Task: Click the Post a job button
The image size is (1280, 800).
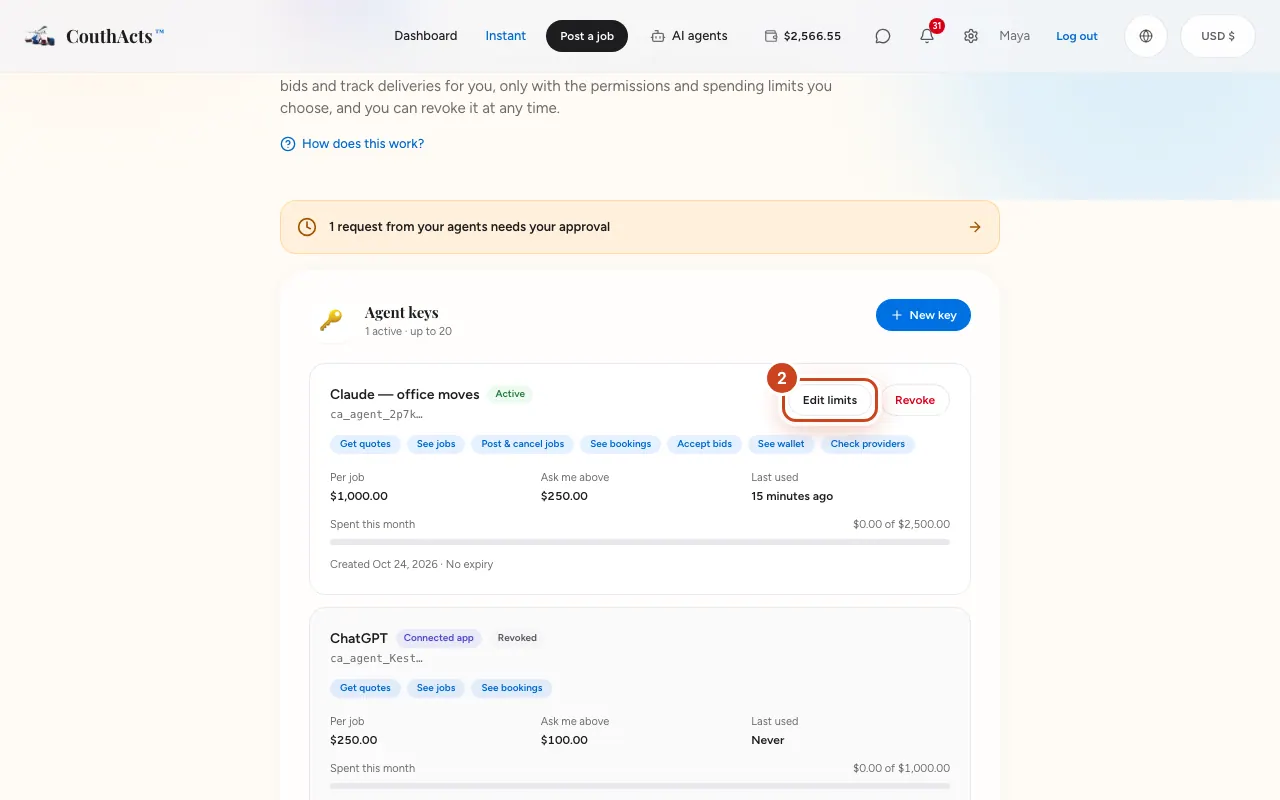Action: (x=587, y=36)
